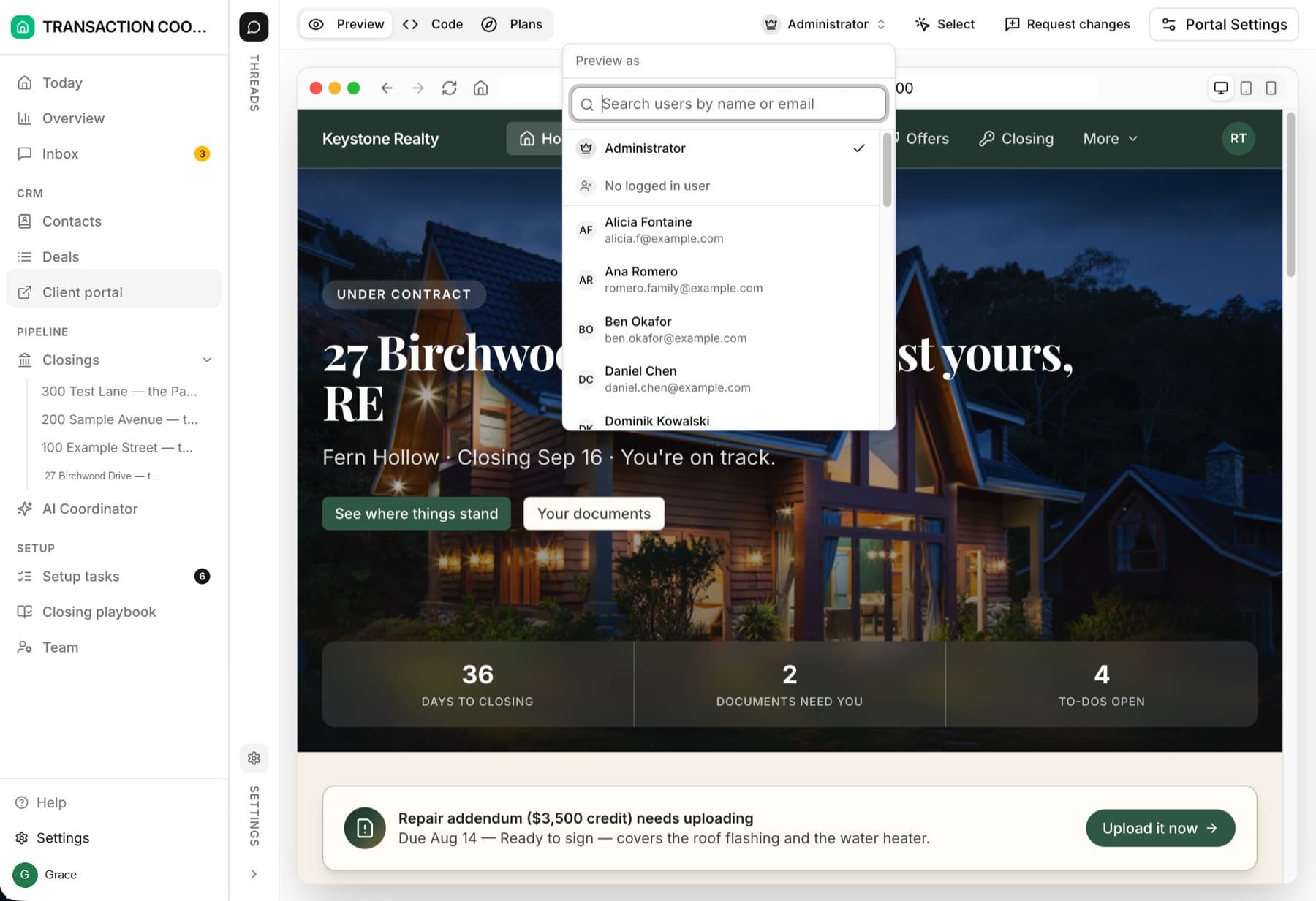
Task: Click the browser back arrow
Action: [387, 88]
